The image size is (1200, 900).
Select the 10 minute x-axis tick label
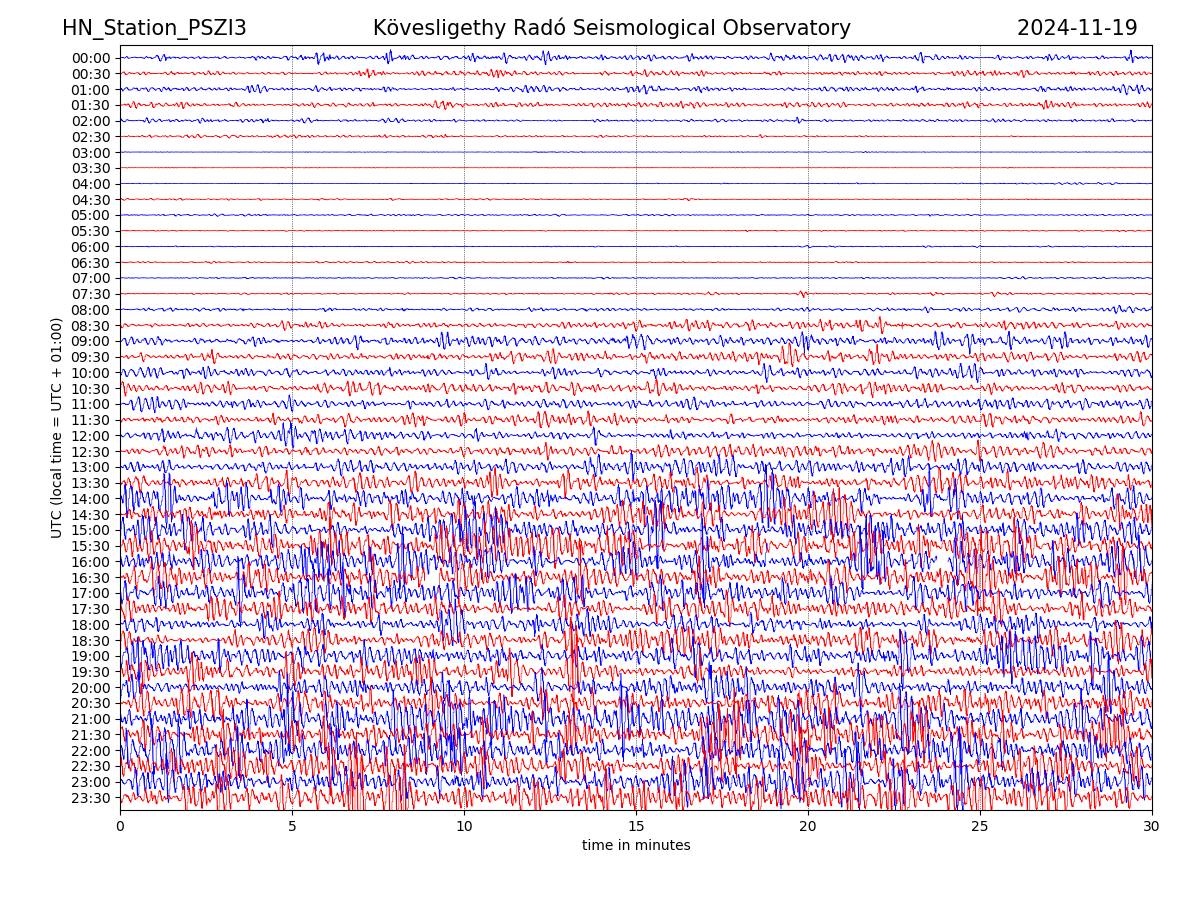point(464,827)
